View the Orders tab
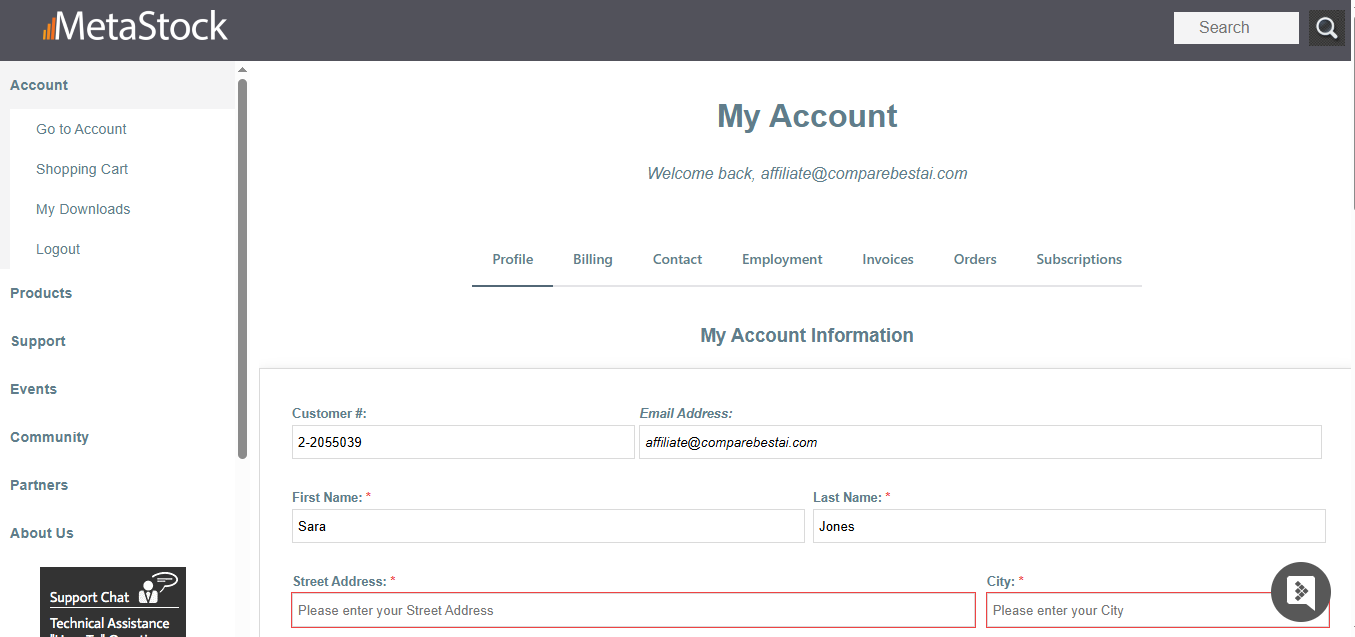 975,260
